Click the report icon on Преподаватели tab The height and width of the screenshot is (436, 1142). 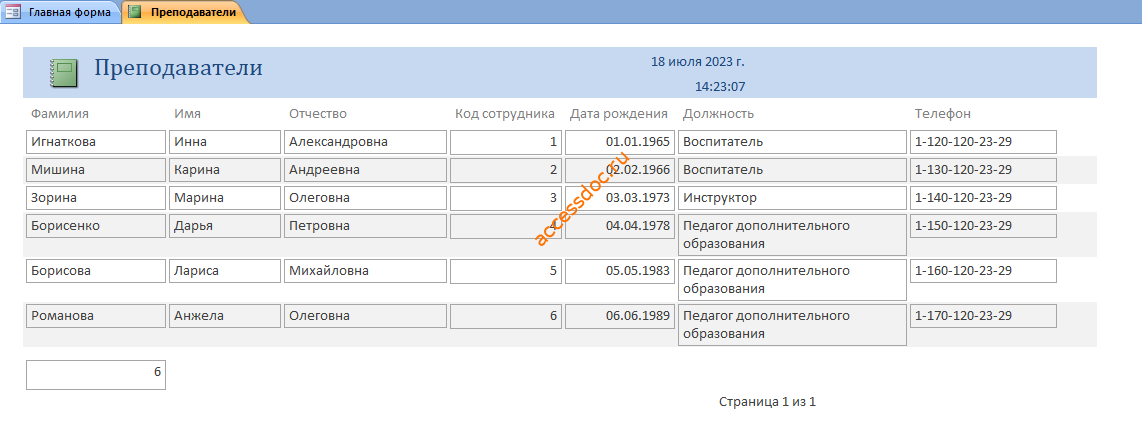(135, 12)
